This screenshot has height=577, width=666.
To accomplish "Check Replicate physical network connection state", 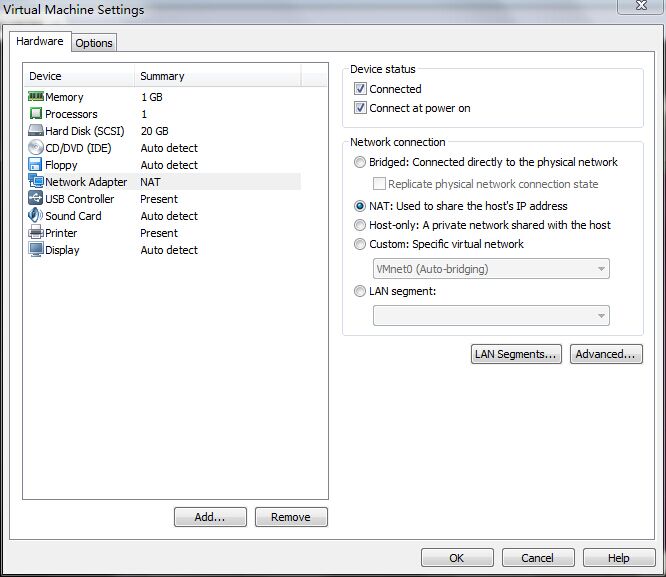I will point(379,184).
